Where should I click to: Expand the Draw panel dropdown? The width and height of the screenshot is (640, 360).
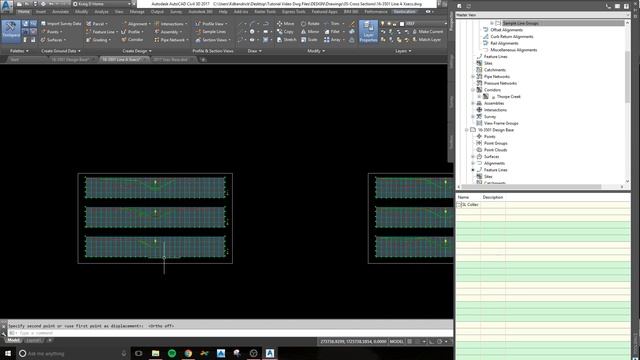(x=255, y=51)
